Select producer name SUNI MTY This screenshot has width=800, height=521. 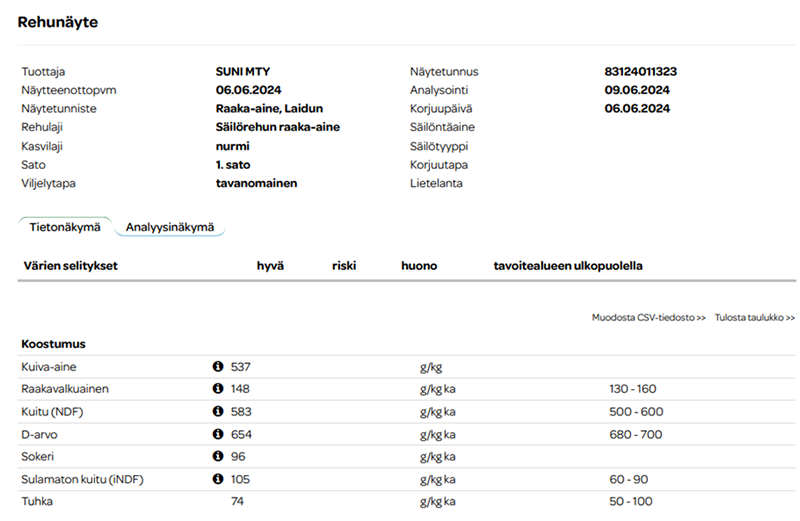pos(243,71)
